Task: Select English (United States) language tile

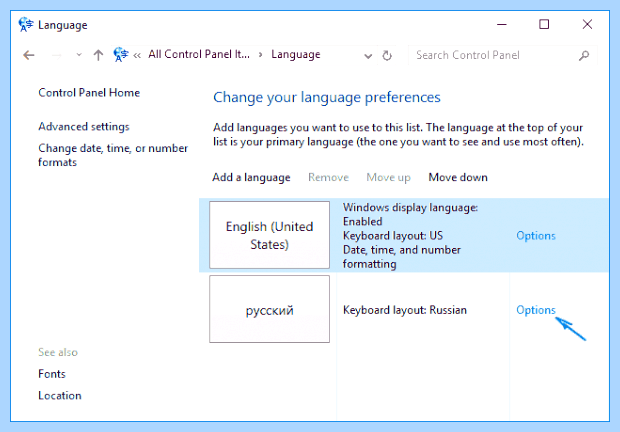Action: [269, 235]
